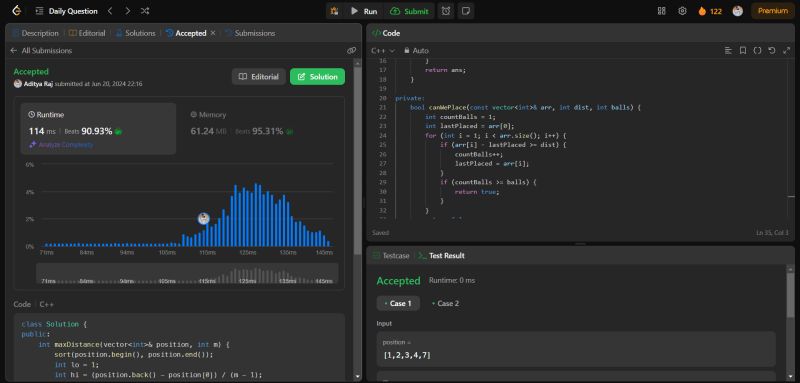Click the green Accepted submission status heading
Screen dimensions: 800x383
(31, 72)
